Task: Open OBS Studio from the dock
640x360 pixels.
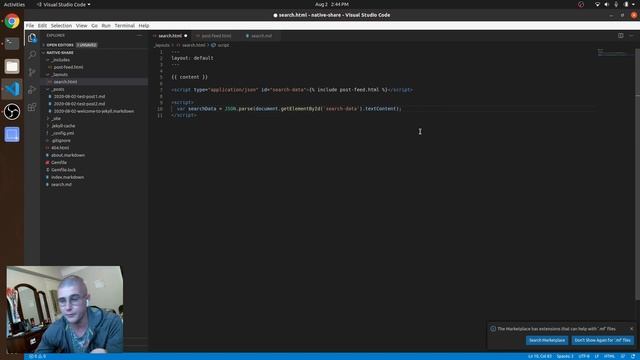Action: tap(12, 112)
